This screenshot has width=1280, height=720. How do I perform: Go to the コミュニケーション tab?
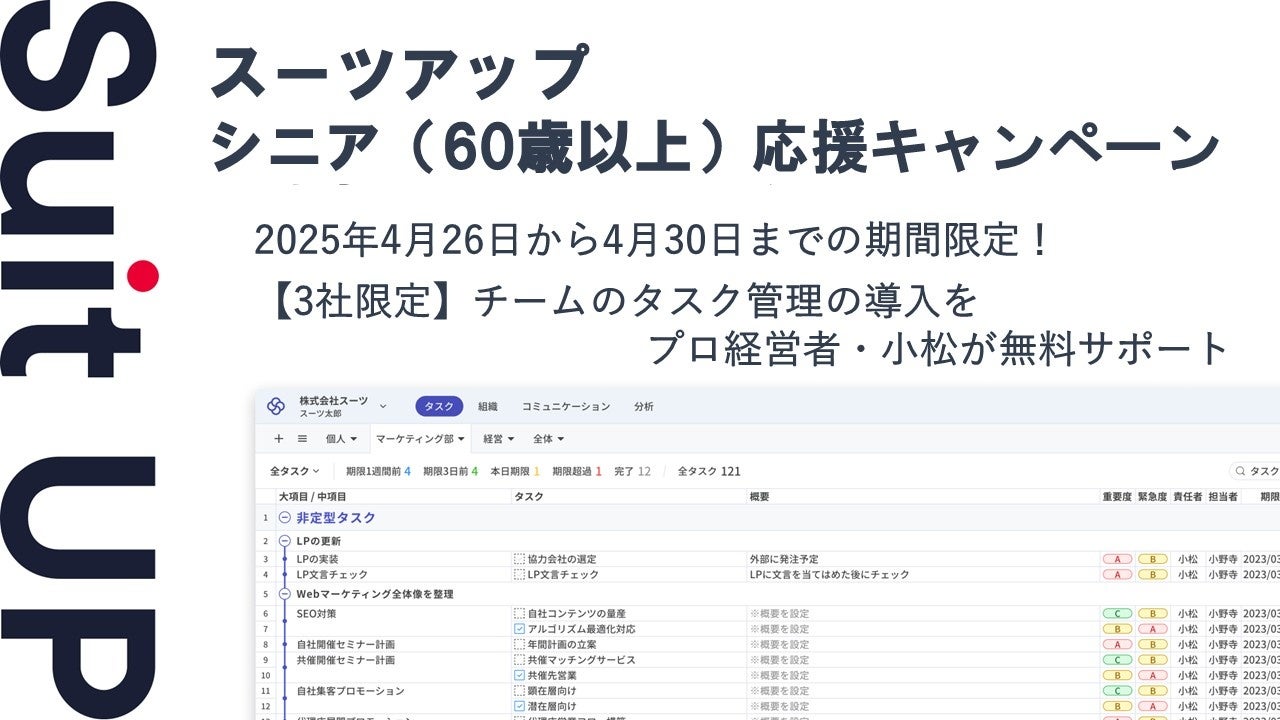566,406
